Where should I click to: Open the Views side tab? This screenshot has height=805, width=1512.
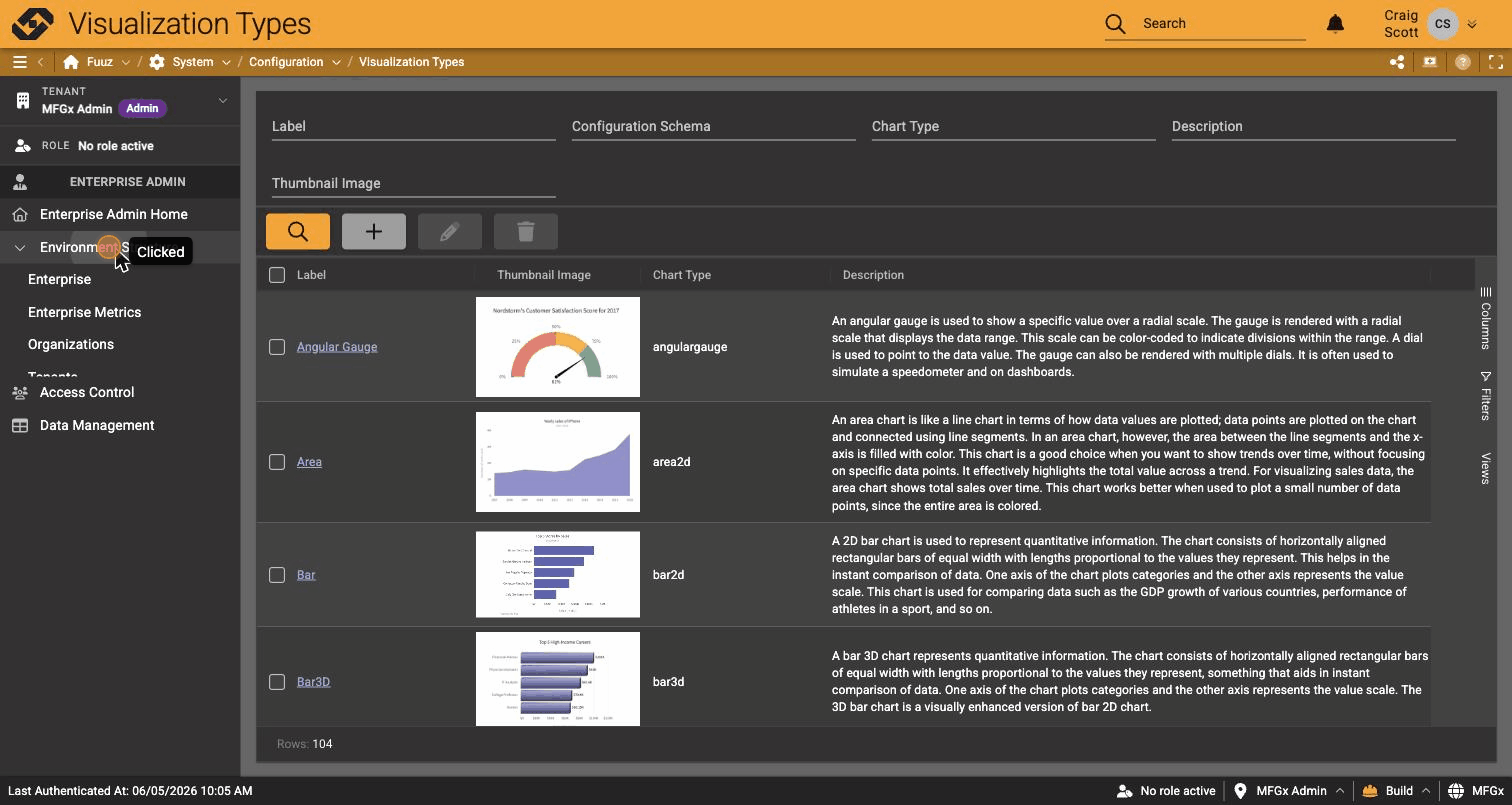point(1486,468)
